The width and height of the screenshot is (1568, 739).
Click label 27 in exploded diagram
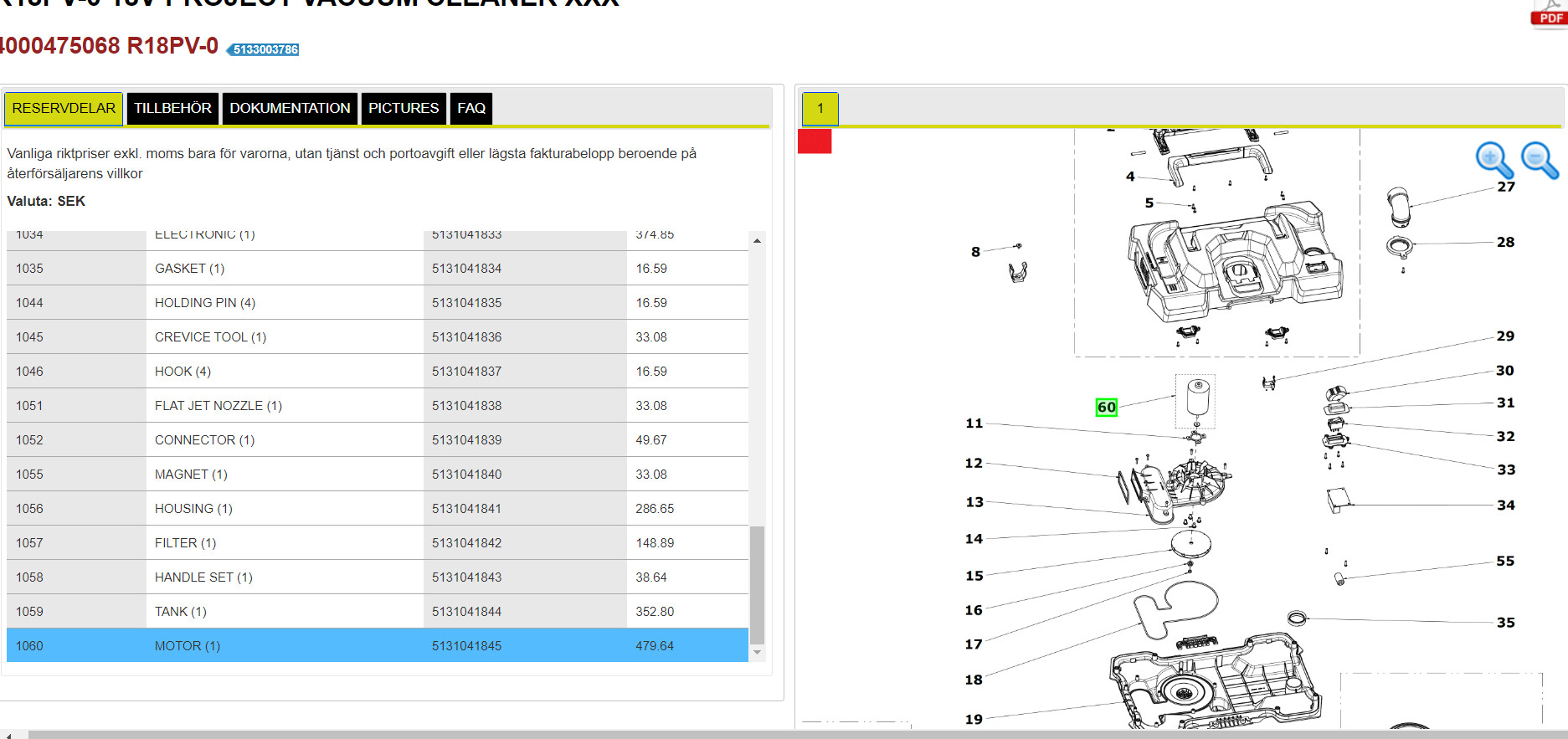pos(1506,187)
